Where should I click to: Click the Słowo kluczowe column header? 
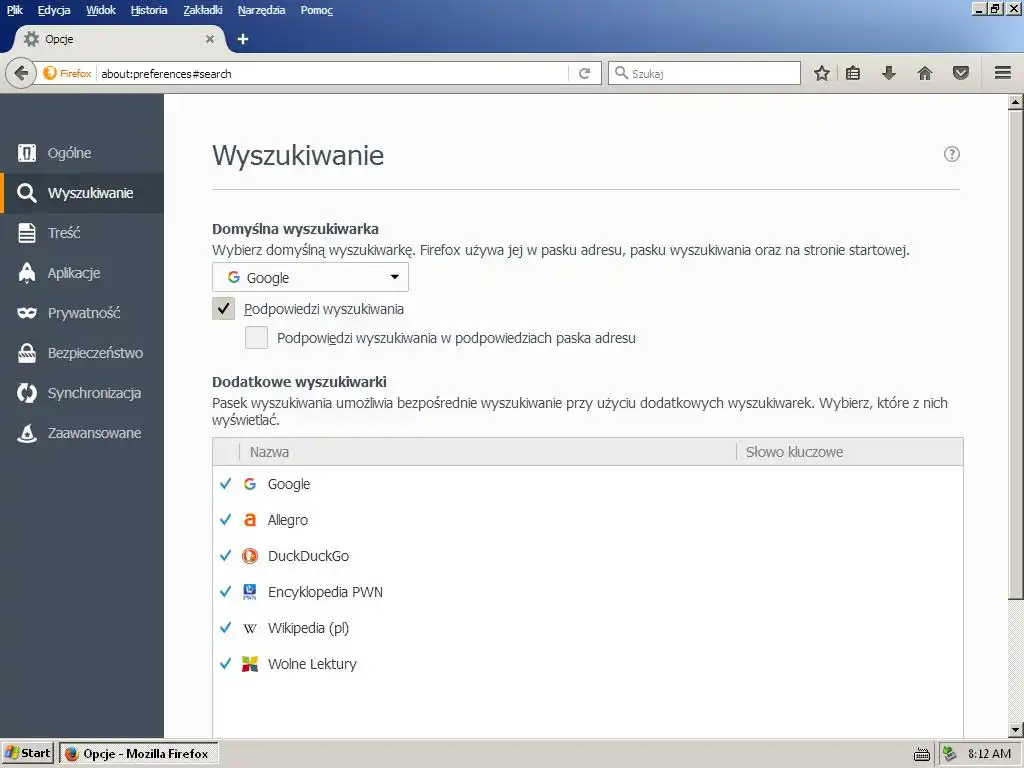(850, 452)
